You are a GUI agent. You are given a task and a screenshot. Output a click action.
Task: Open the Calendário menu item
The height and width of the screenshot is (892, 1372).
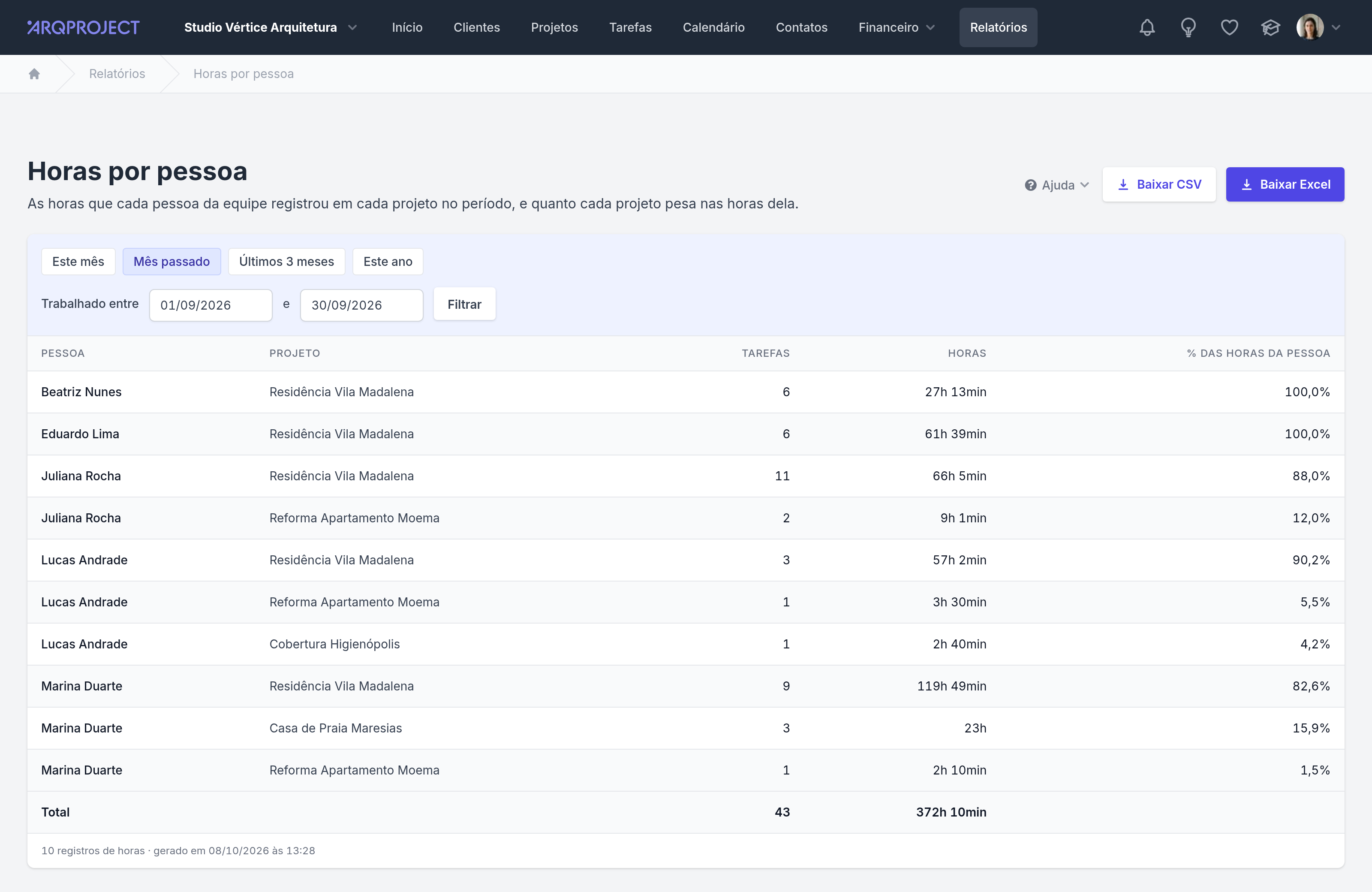tap(714, 27)
